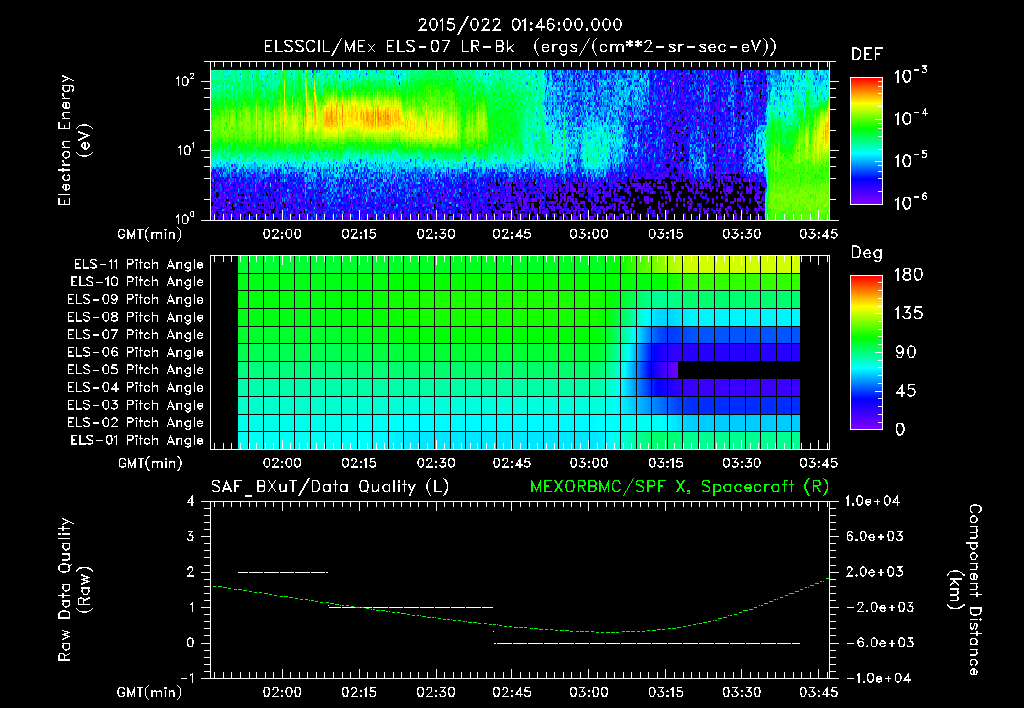The image size is (1024, 708).
Task: Select the ELS-03 Pitch Angle row label
Action: [x=136, y=405]
